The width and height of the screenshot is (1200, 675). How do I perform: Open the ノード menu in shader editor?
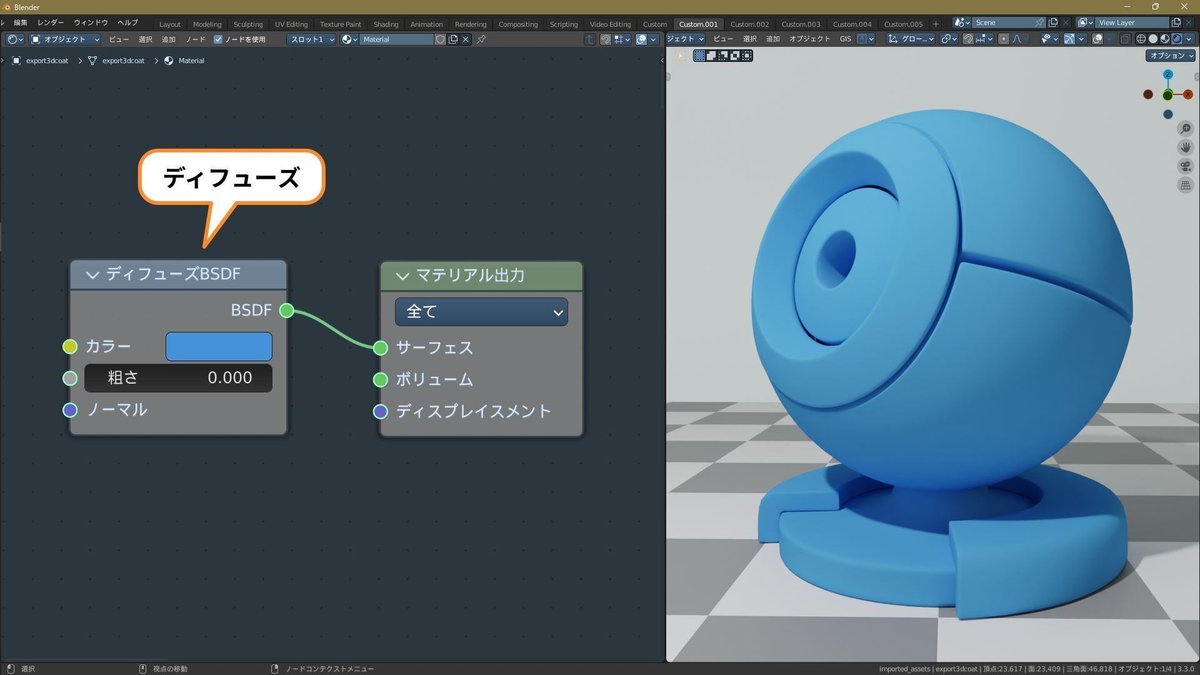[x=196, y=39]
